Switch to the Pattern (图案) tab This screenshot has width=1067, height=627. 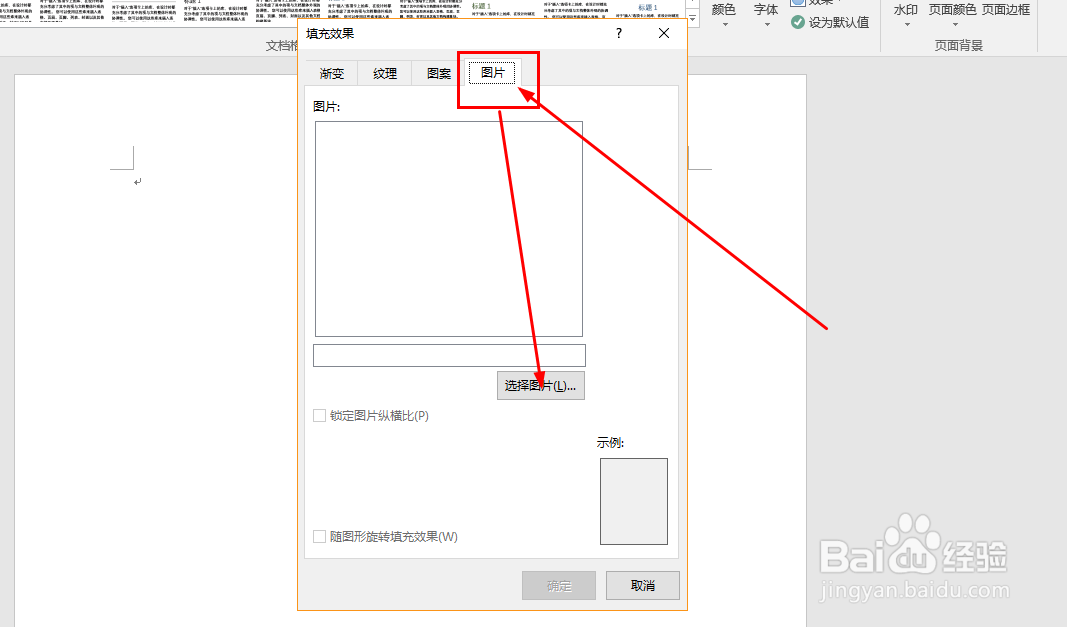pyautogui.click(x=437, y=73)
